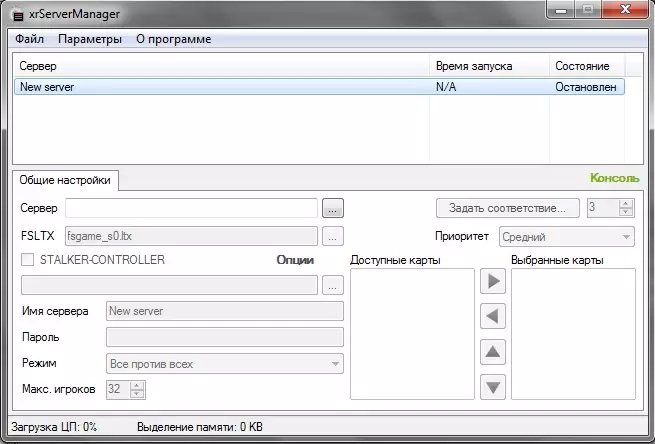655x444 pixels.
Task: Open the Режим dropdown showing Все против всех
Action: pyautogui.click(x=225, y=364)
